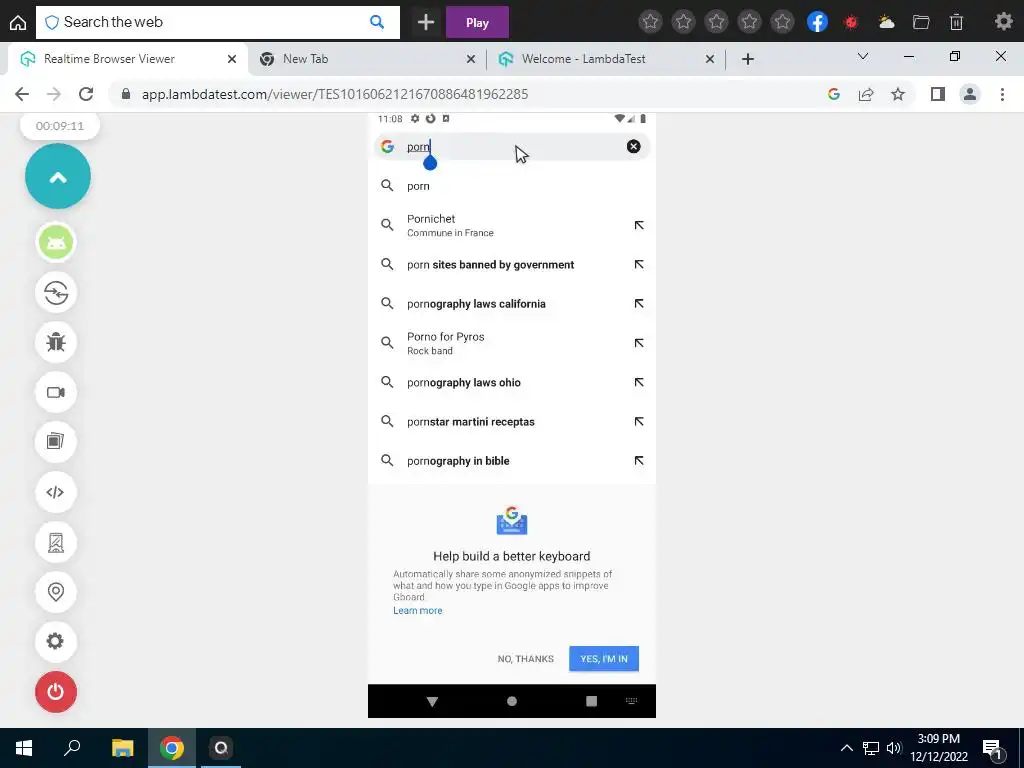Open the Chrome three-dot menu

click(x=1002, y=94)
